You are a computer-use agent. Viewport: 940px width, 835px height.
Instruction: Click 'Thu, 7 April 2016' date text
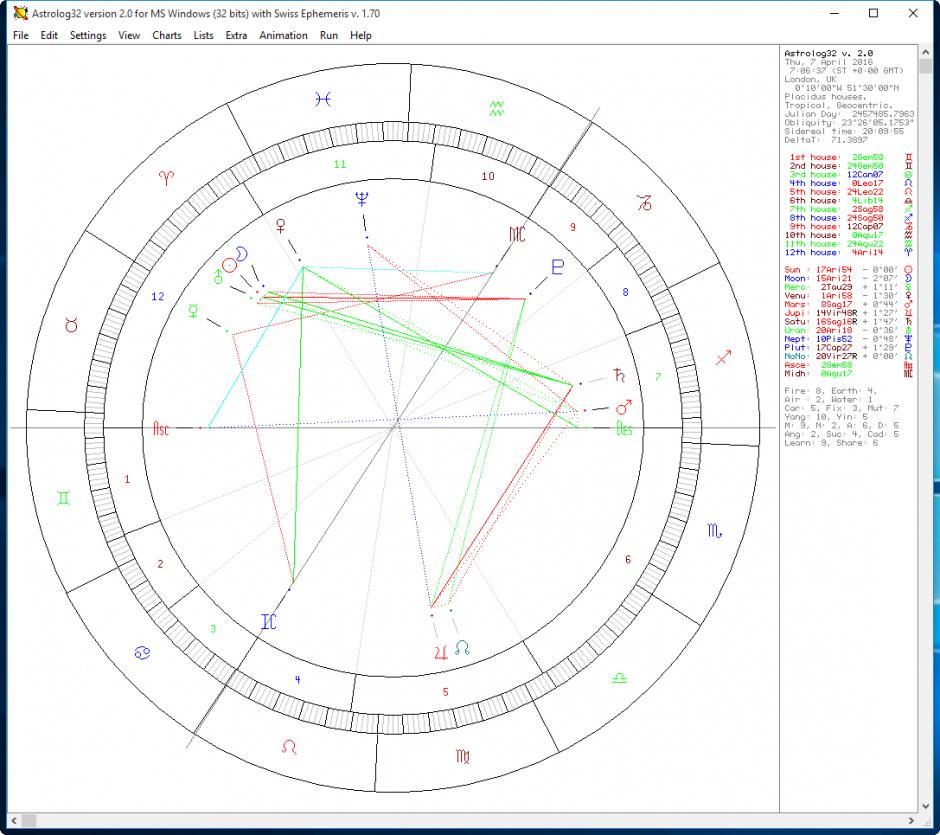click(x=828, y=62)
